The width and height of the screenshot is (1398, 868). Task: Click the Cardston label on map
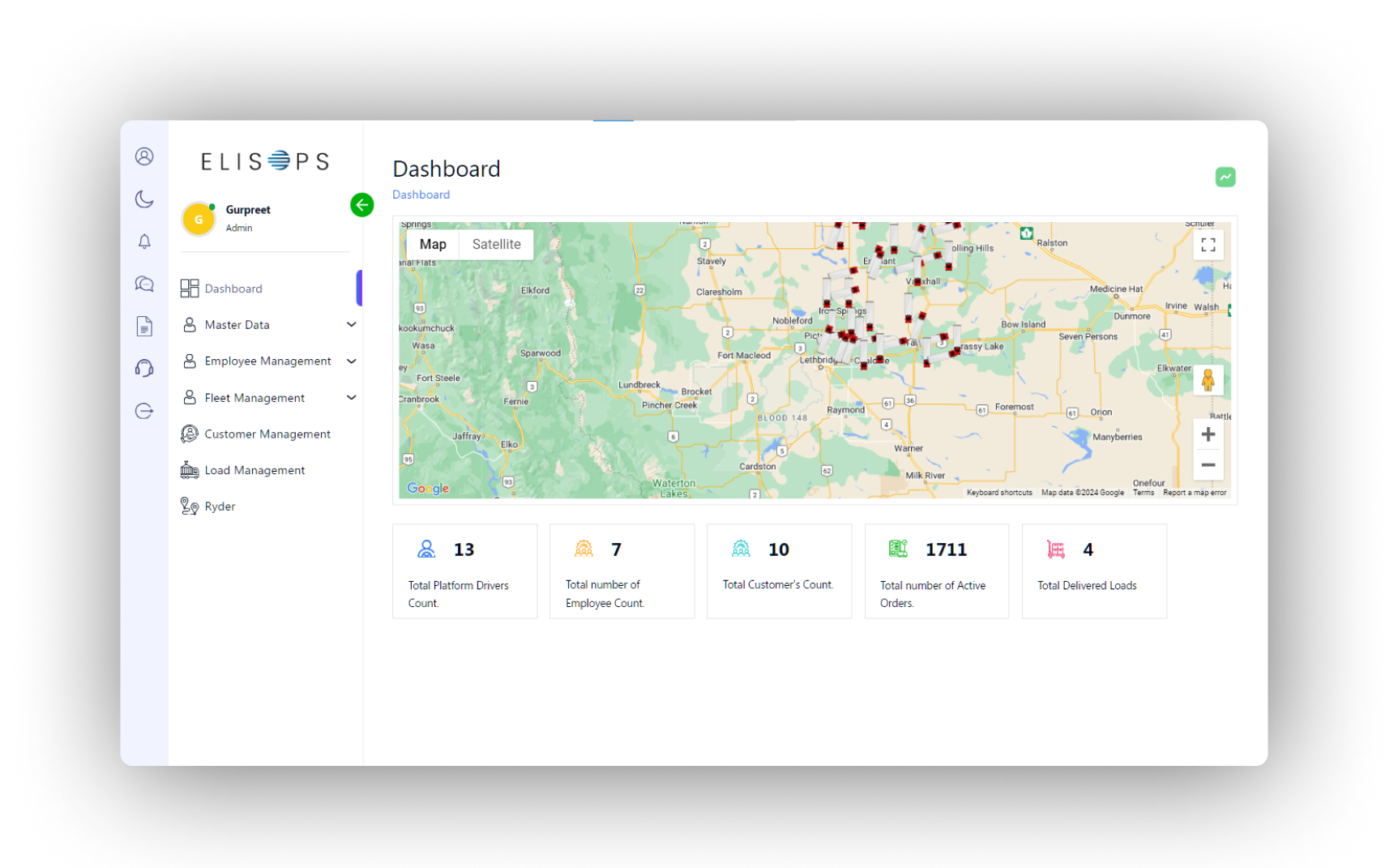[x=758, y=466]
